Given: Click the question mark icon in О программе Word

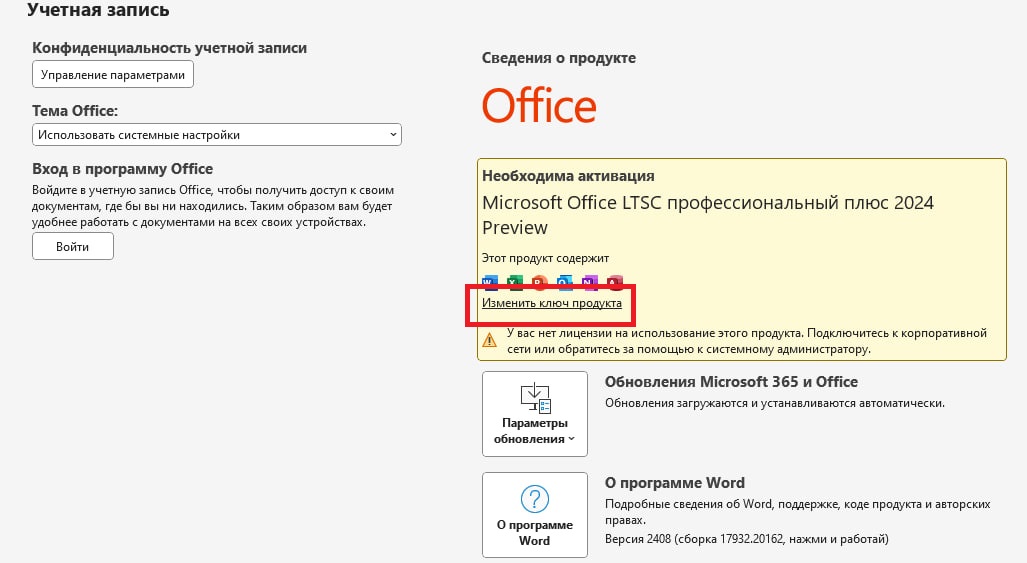Looking at the screenshot, I should tap(534, 499).
